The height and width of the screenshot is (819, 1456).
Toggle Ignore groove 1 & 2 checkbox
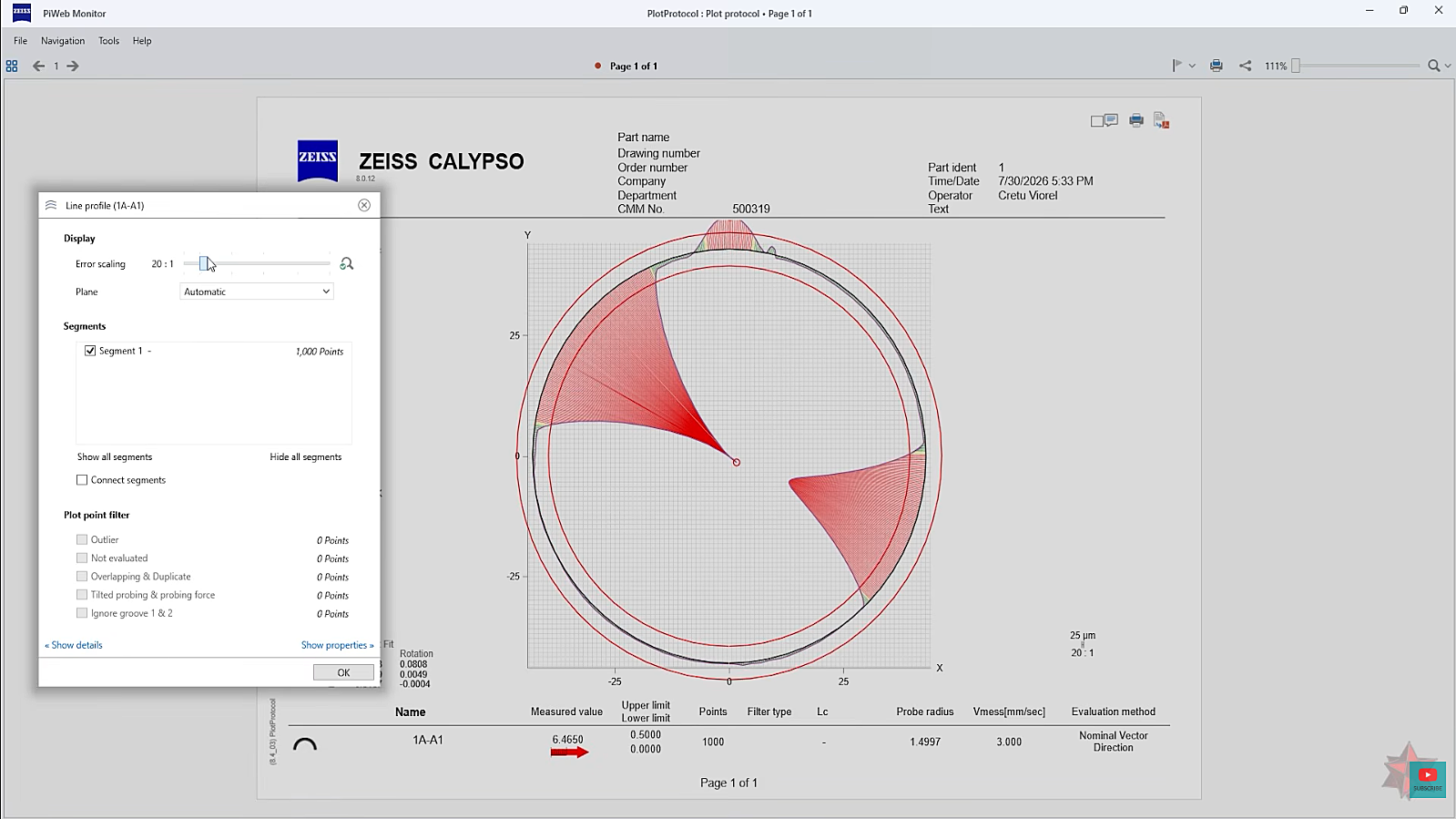[82, 613]
